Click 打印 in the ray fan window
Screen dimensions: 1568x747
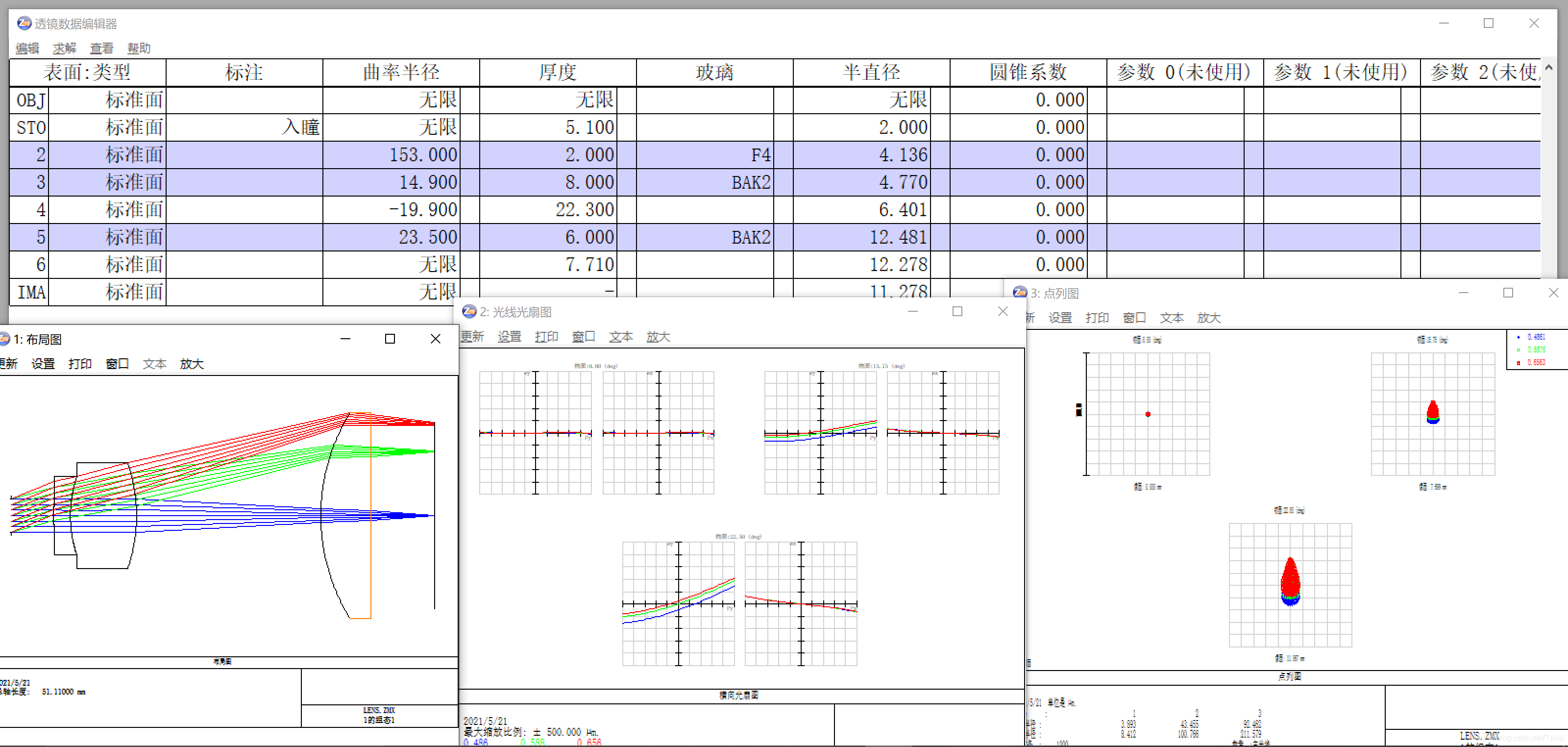click(546, 337)
